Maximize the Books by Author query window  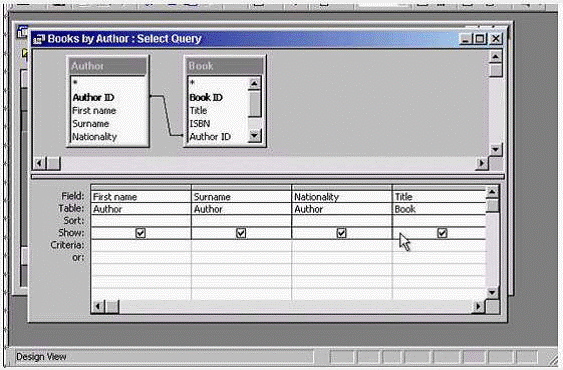tap(480, 39)
